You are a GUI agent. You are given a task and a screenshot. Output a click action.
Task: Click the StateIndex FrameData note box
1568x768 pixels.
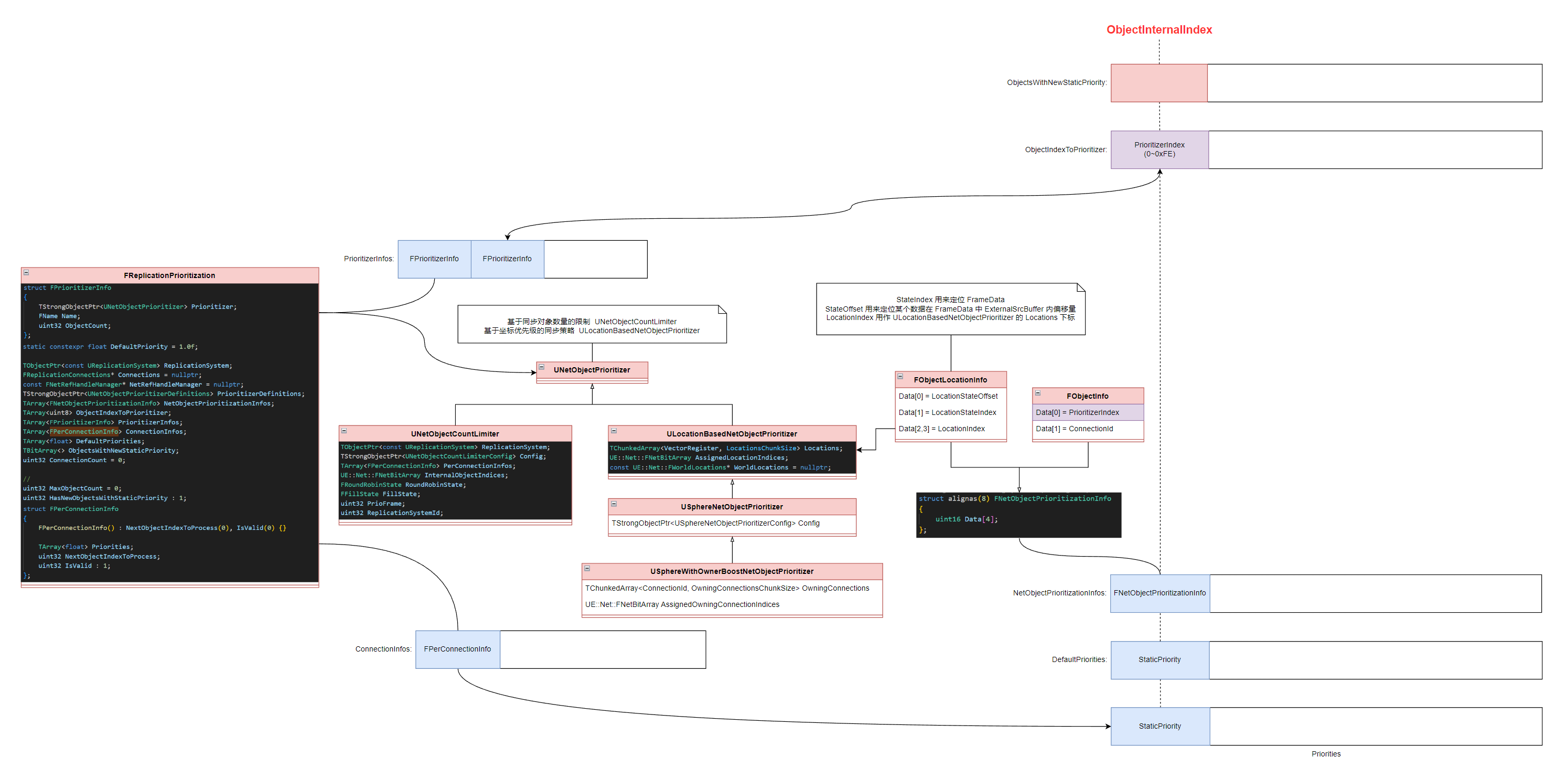pos(950,309)
